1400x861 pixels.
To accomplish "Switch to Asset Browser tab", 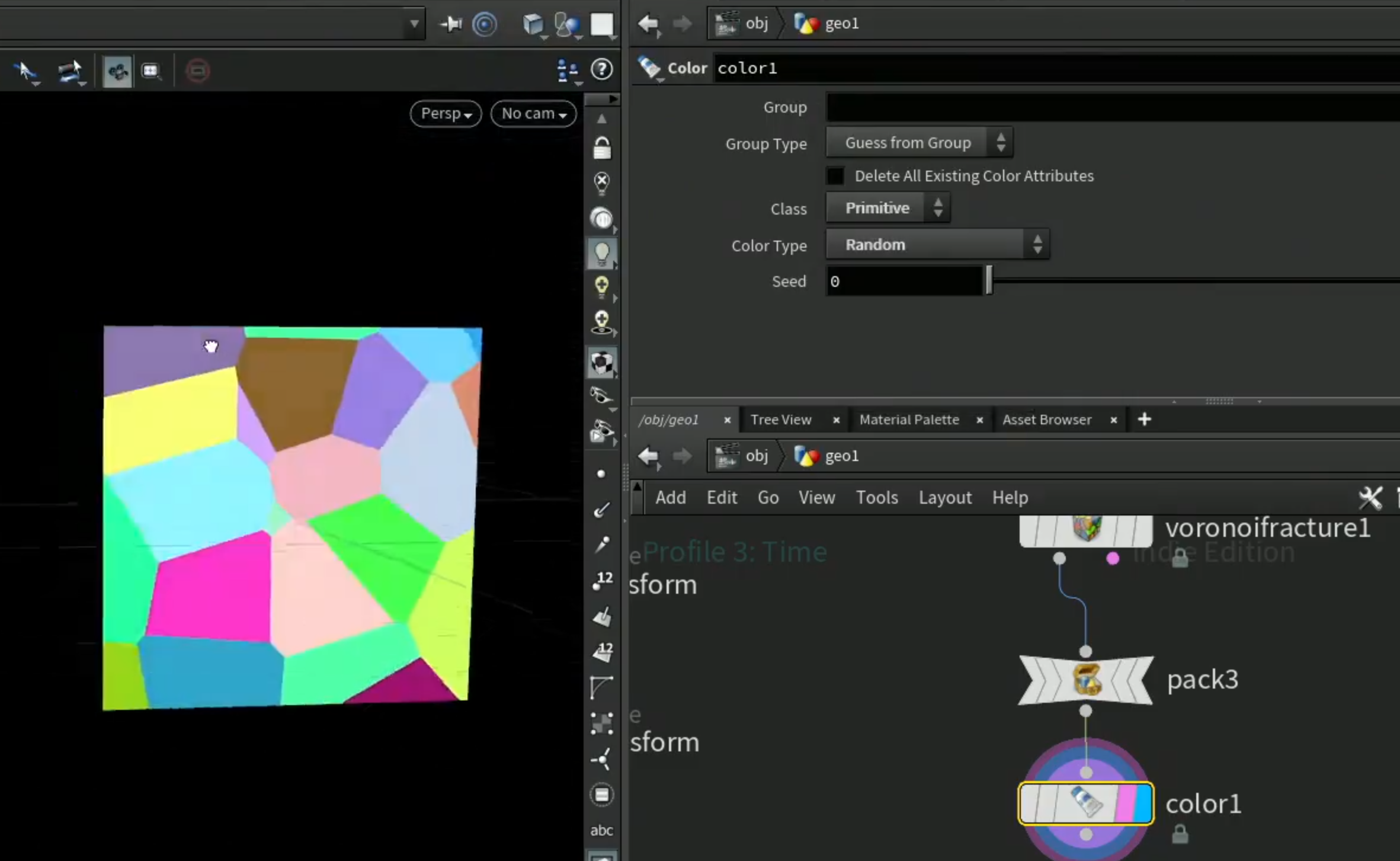I will click(x=1046, y=420).
